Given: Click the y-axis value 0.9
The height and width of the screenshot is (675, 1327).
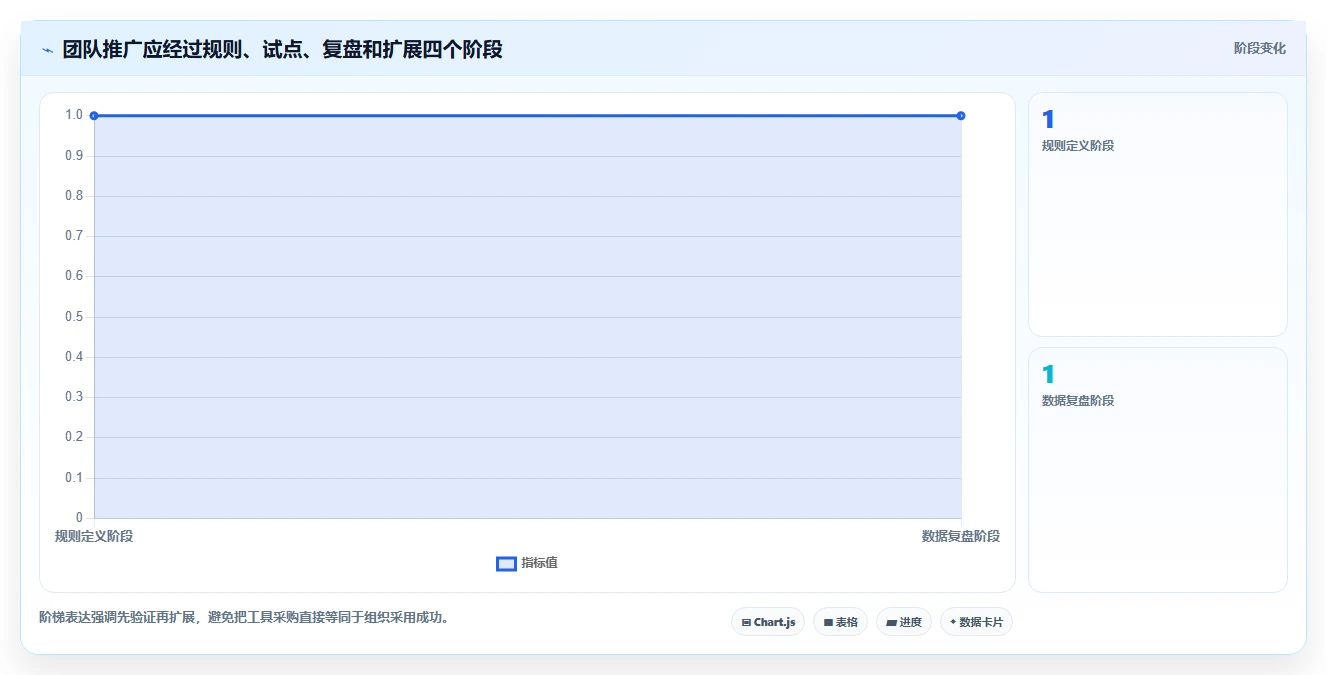Looking at the screenshot, I should point(74,156).
